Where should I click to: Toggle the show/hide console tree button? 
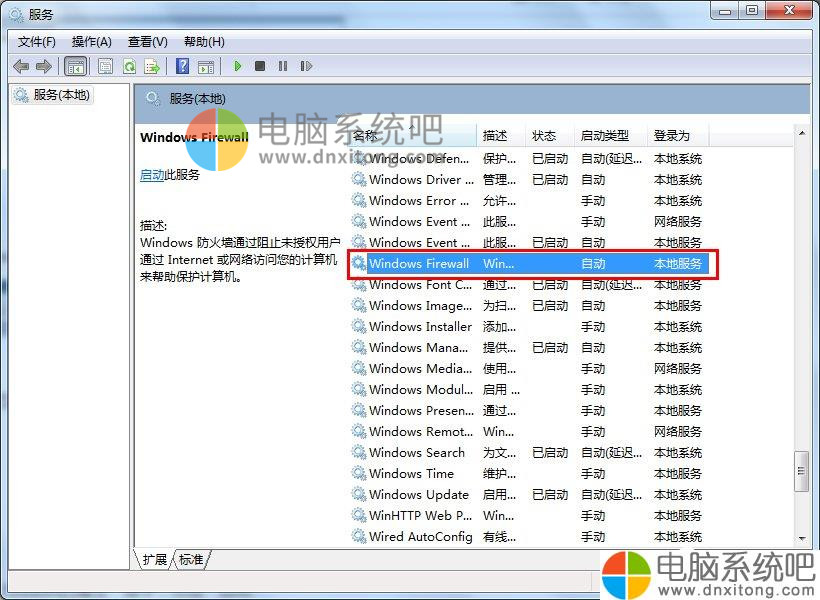click(x=75, y=66)
